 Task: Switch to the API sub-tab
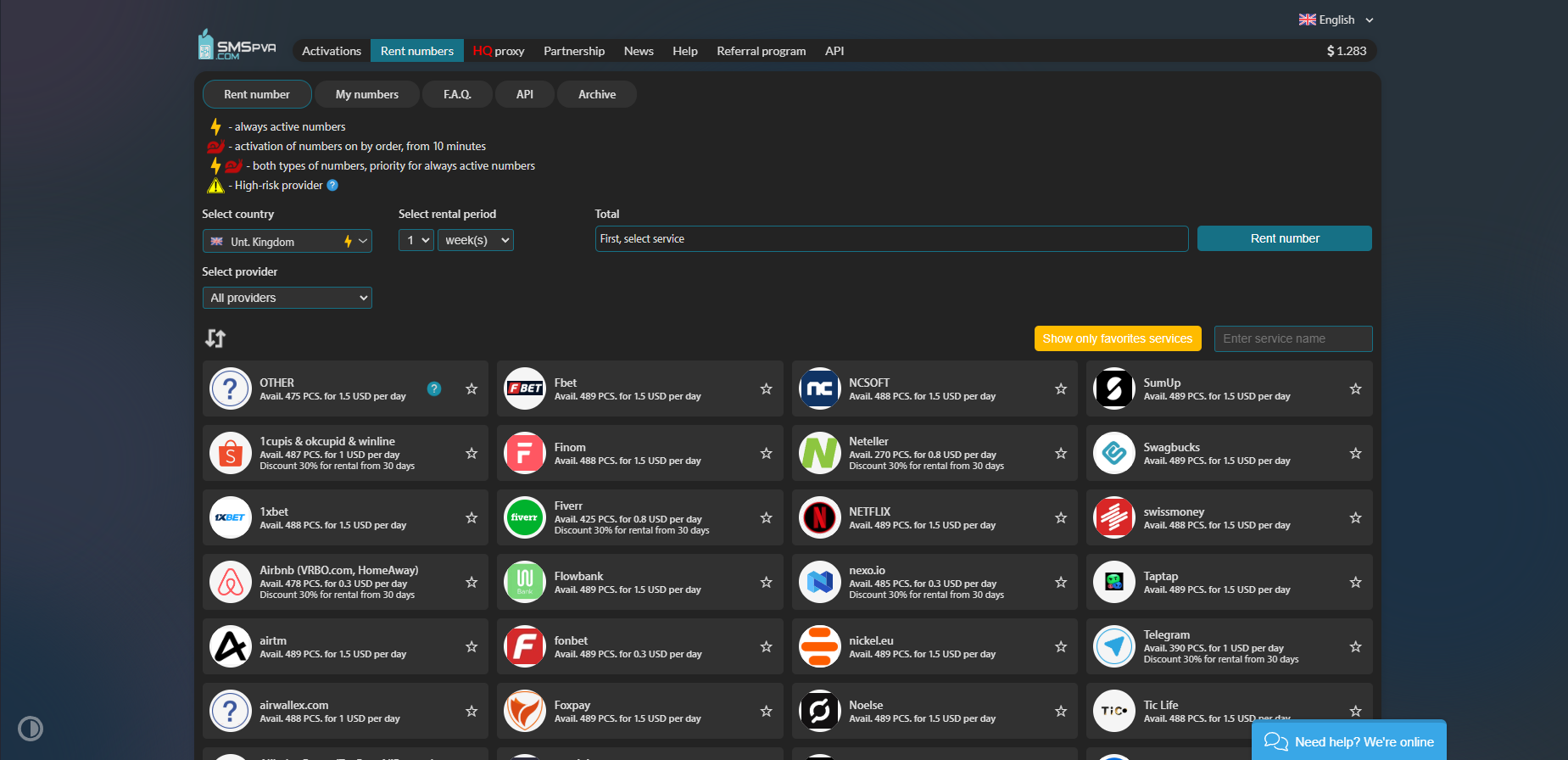point(525,94)
